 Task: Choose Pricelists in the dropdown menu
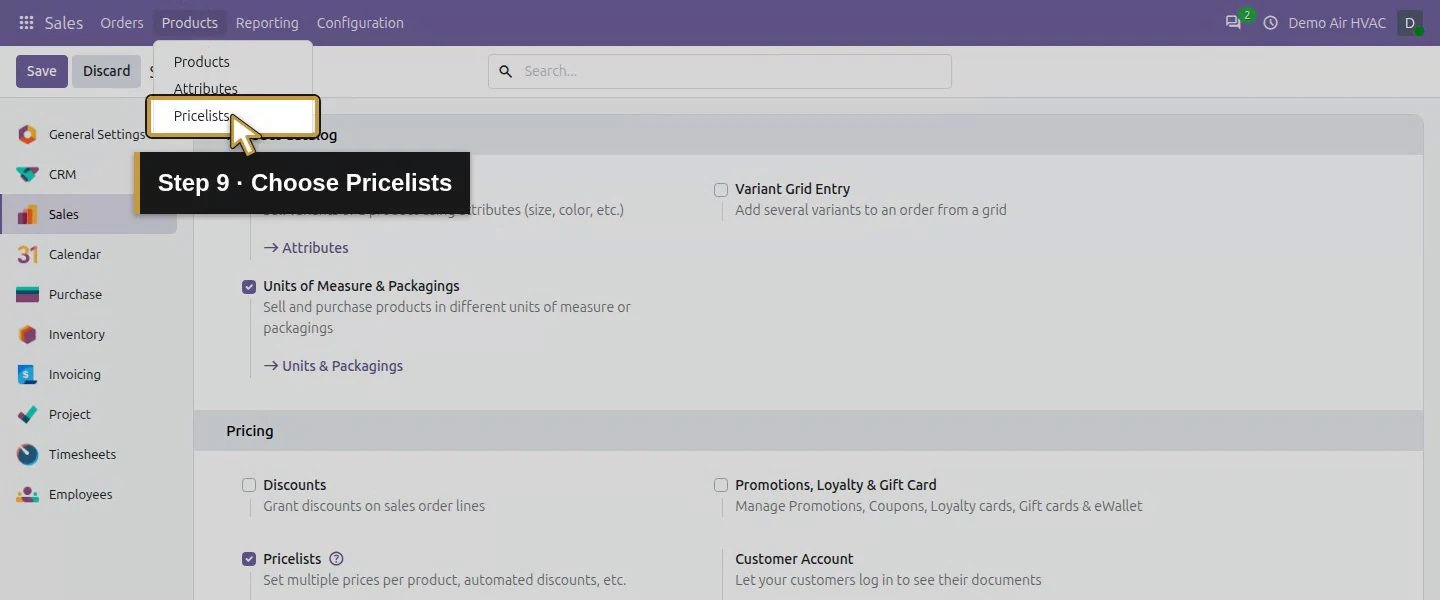[233, 116]
